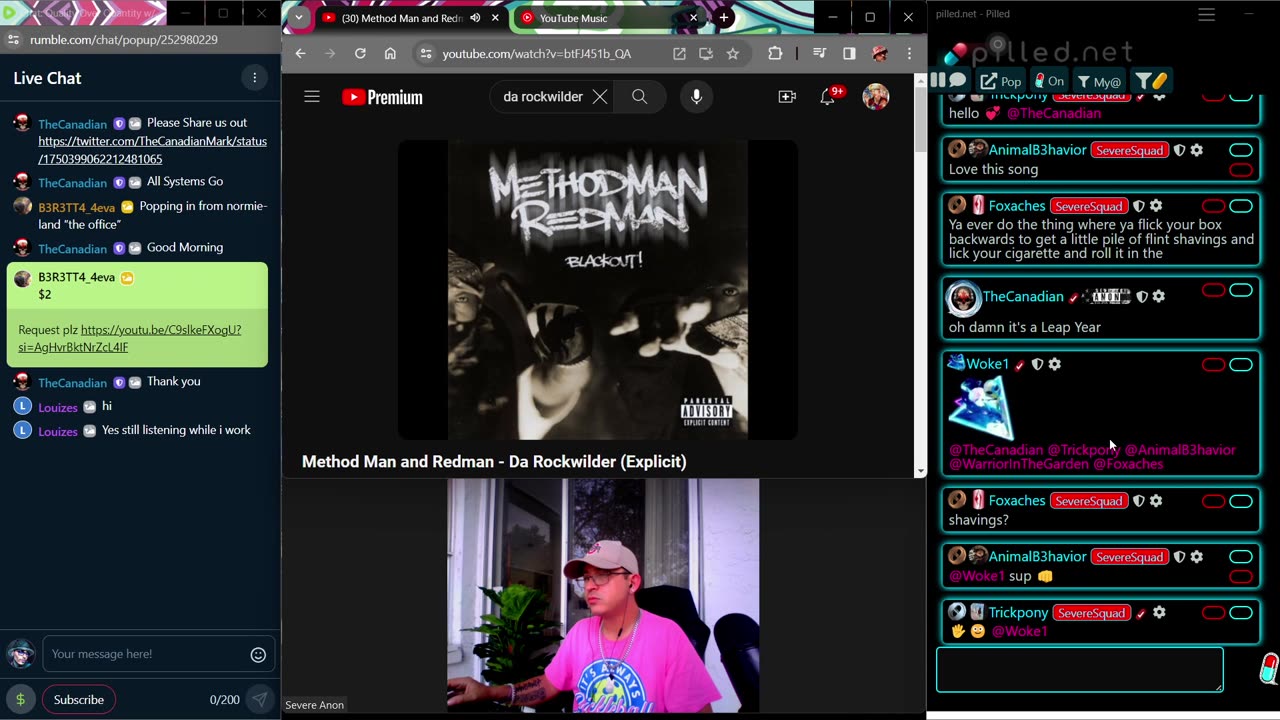
Task: Open page in app icon in address bar
Action: pos(679,54)
